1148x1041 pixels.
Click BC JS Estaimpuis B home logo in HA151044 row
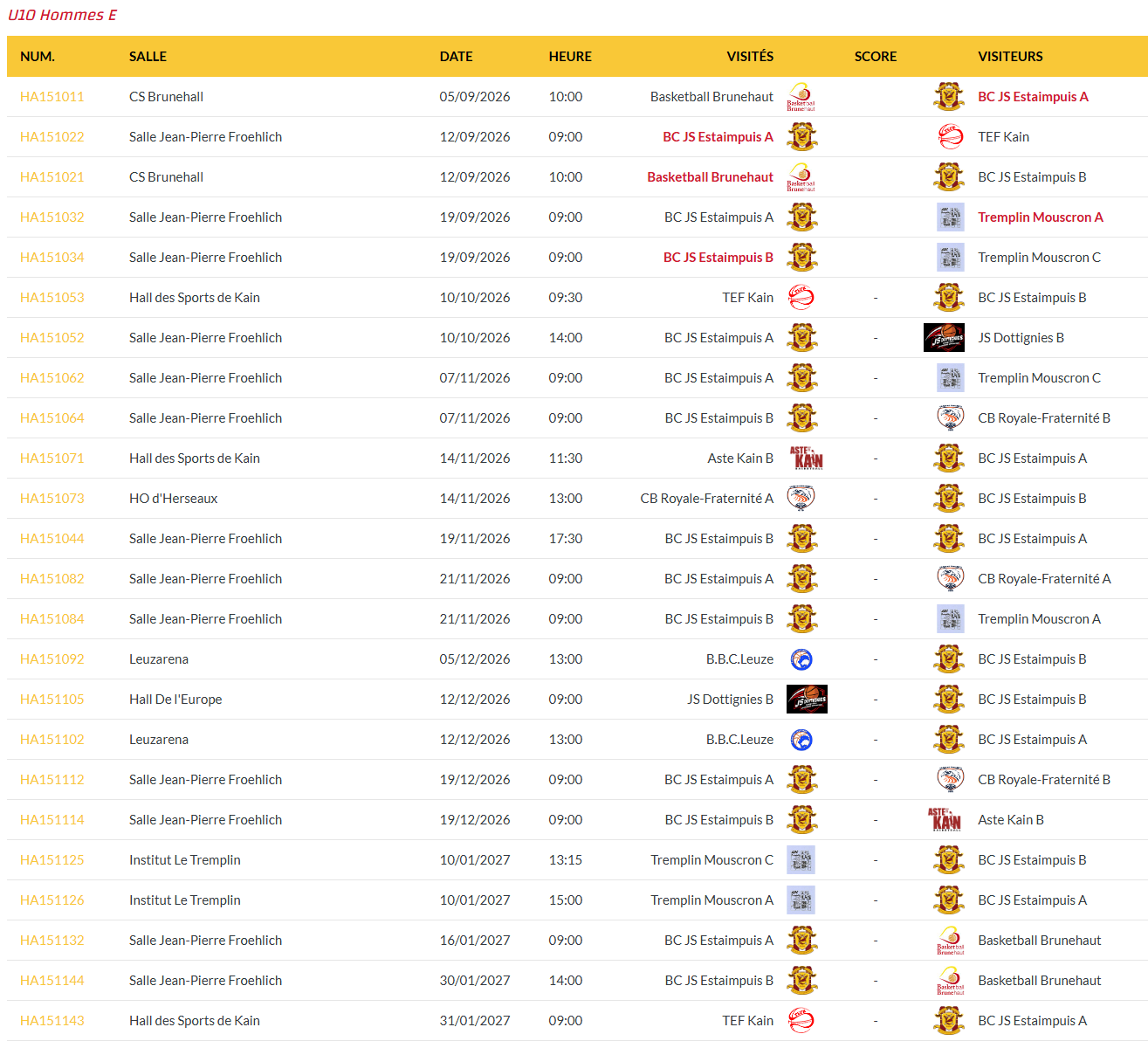[x=802, y=539]
